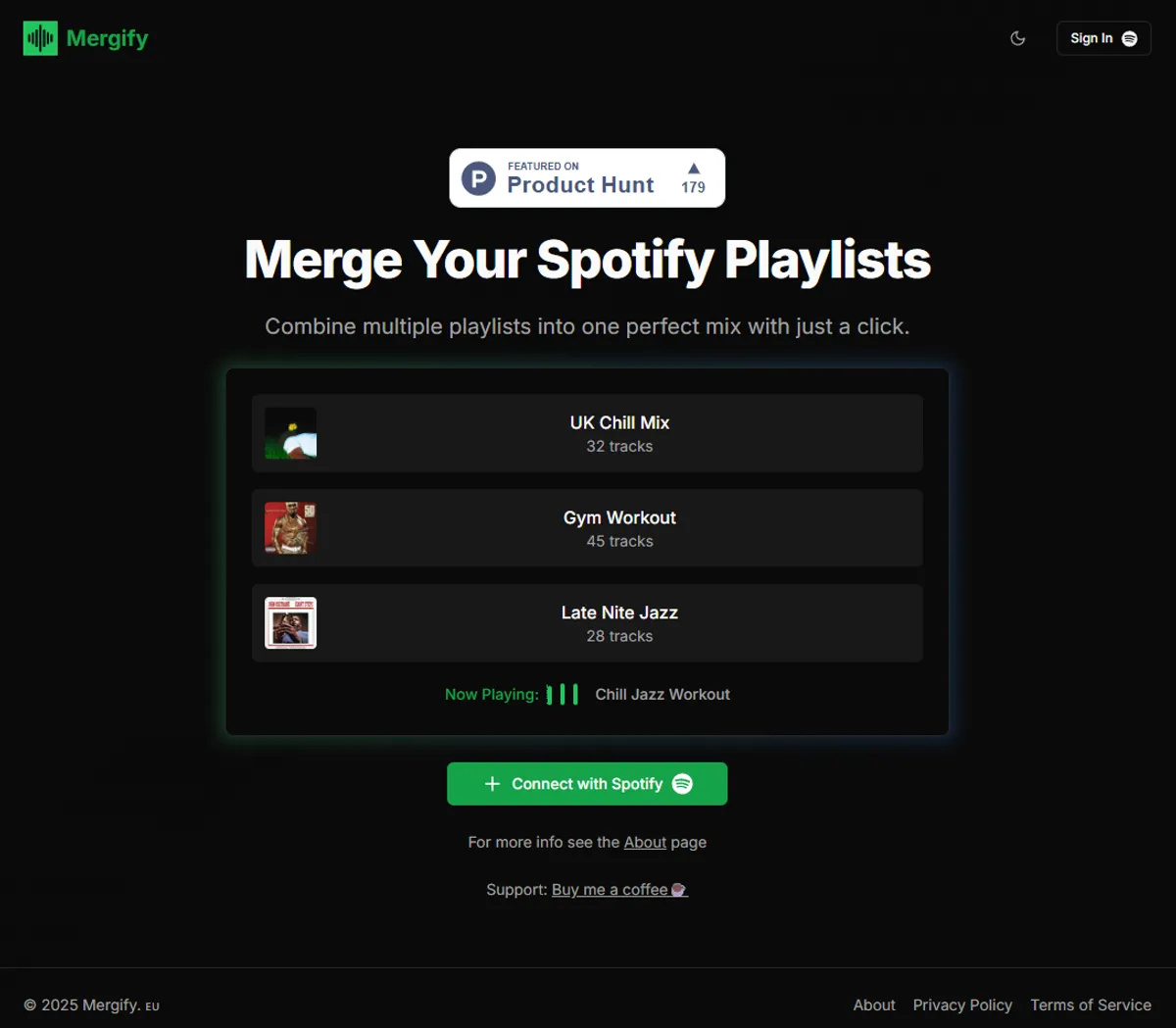Click the Gym Workout album cover thumbnail
Viewport: 1176px width, 1028px height.
[291, 528]
